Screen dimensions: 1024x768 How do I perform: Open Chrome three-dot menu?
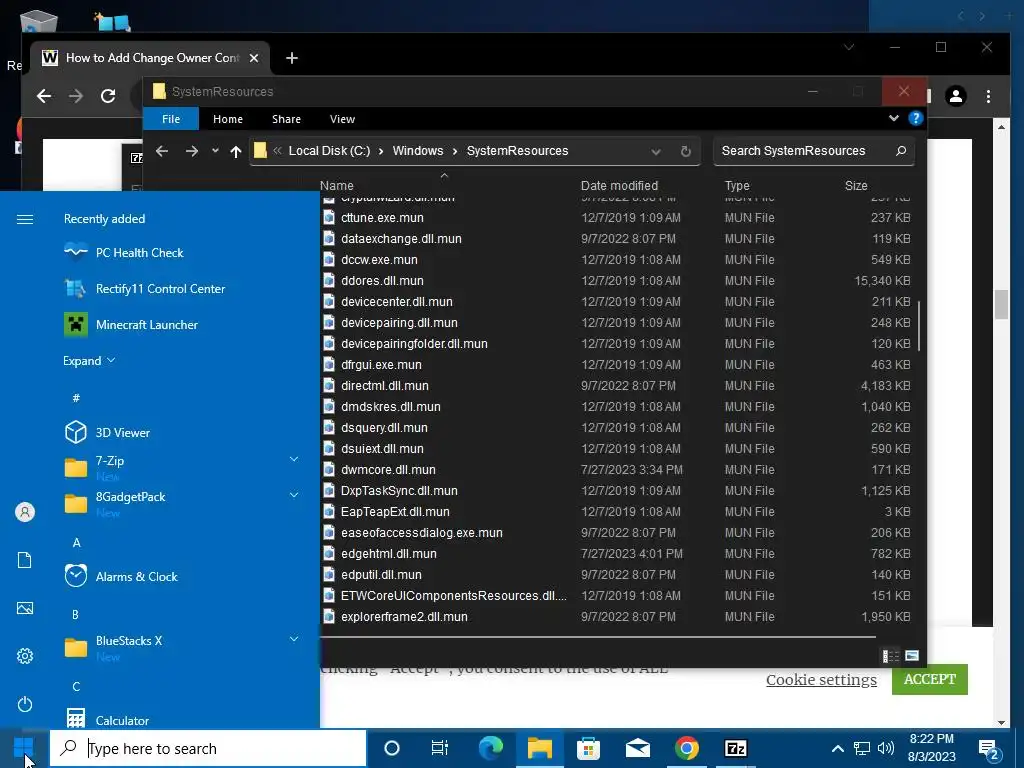pyautogui.click(x=988, y=97)
